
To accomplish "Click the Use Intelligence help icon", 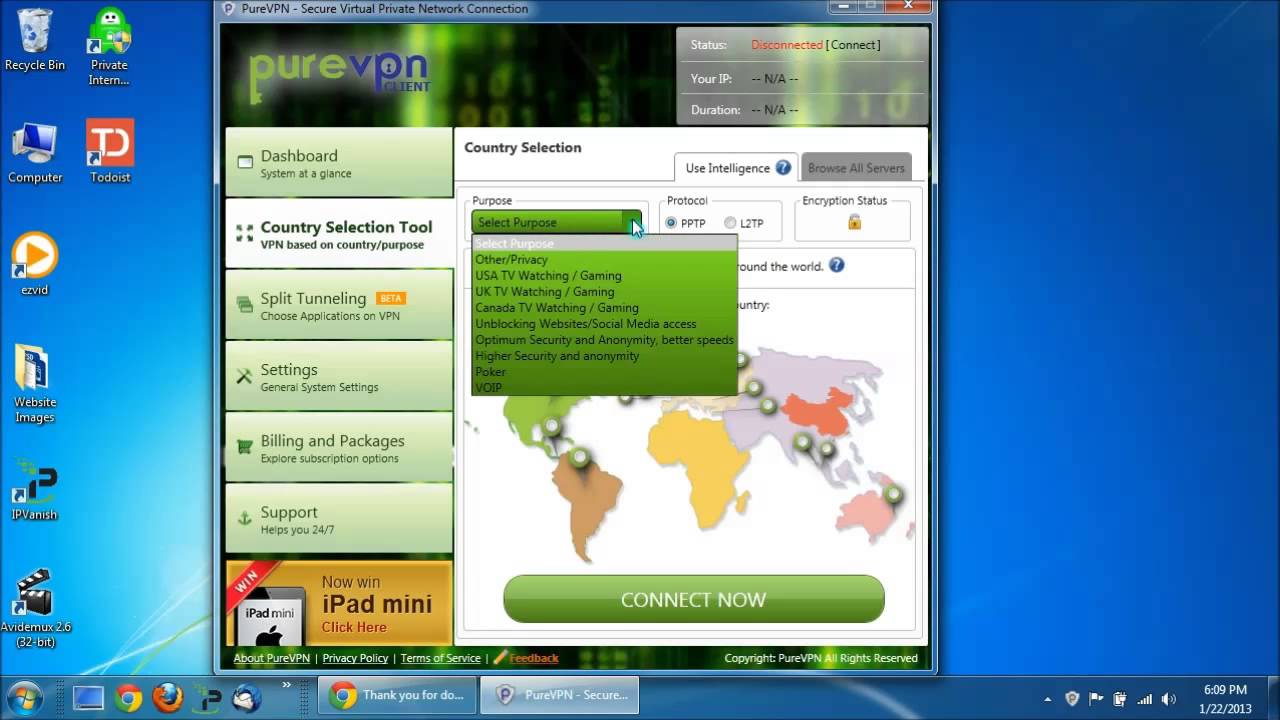I will tap(783, 168).
